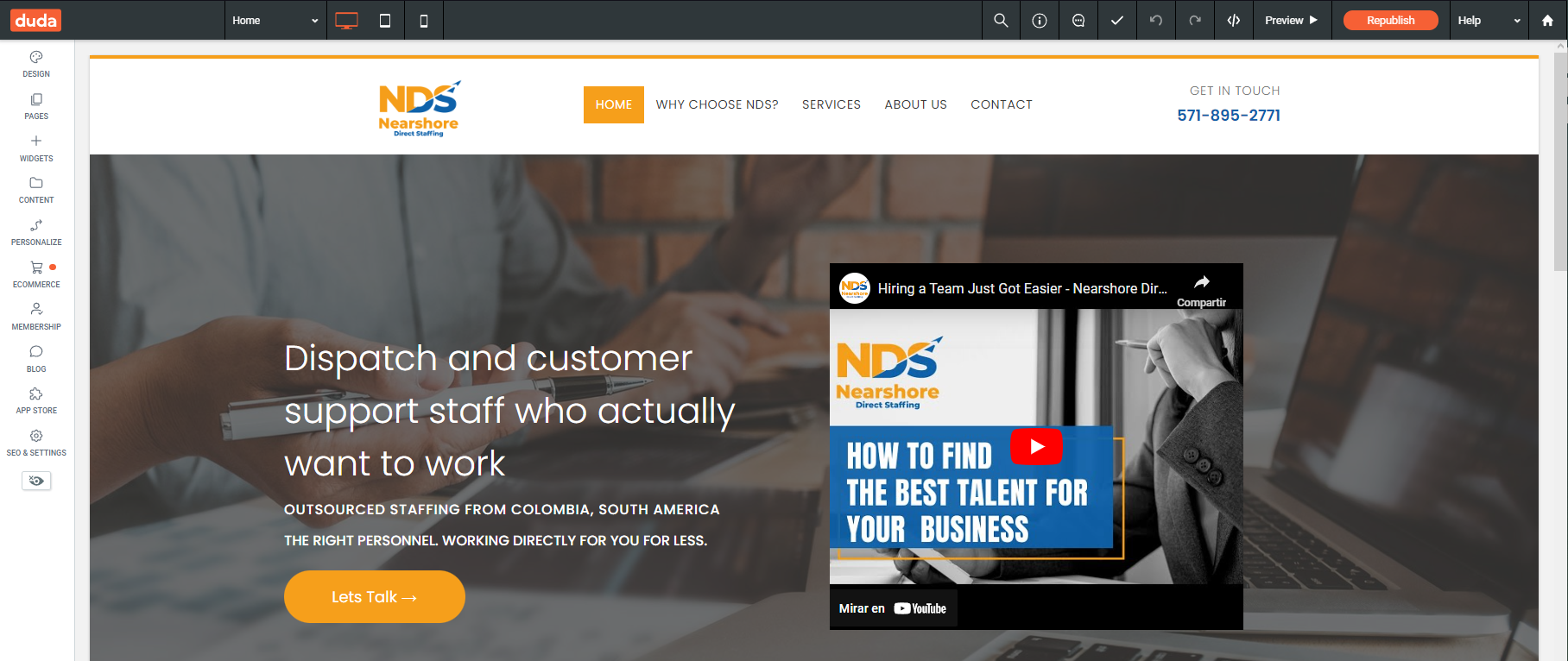The height and width of the screenshot is (661, 1568).
Task: Switch to mobile view
Action: [x=424, y=21]
